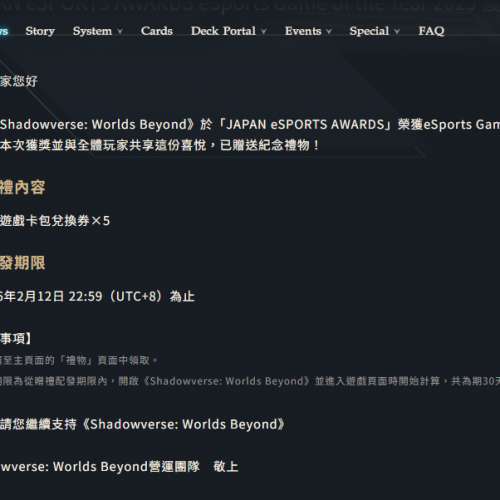The image size is (500, 500).
Task: Expand the System dropdown arrow
Action: click(120, 31)
